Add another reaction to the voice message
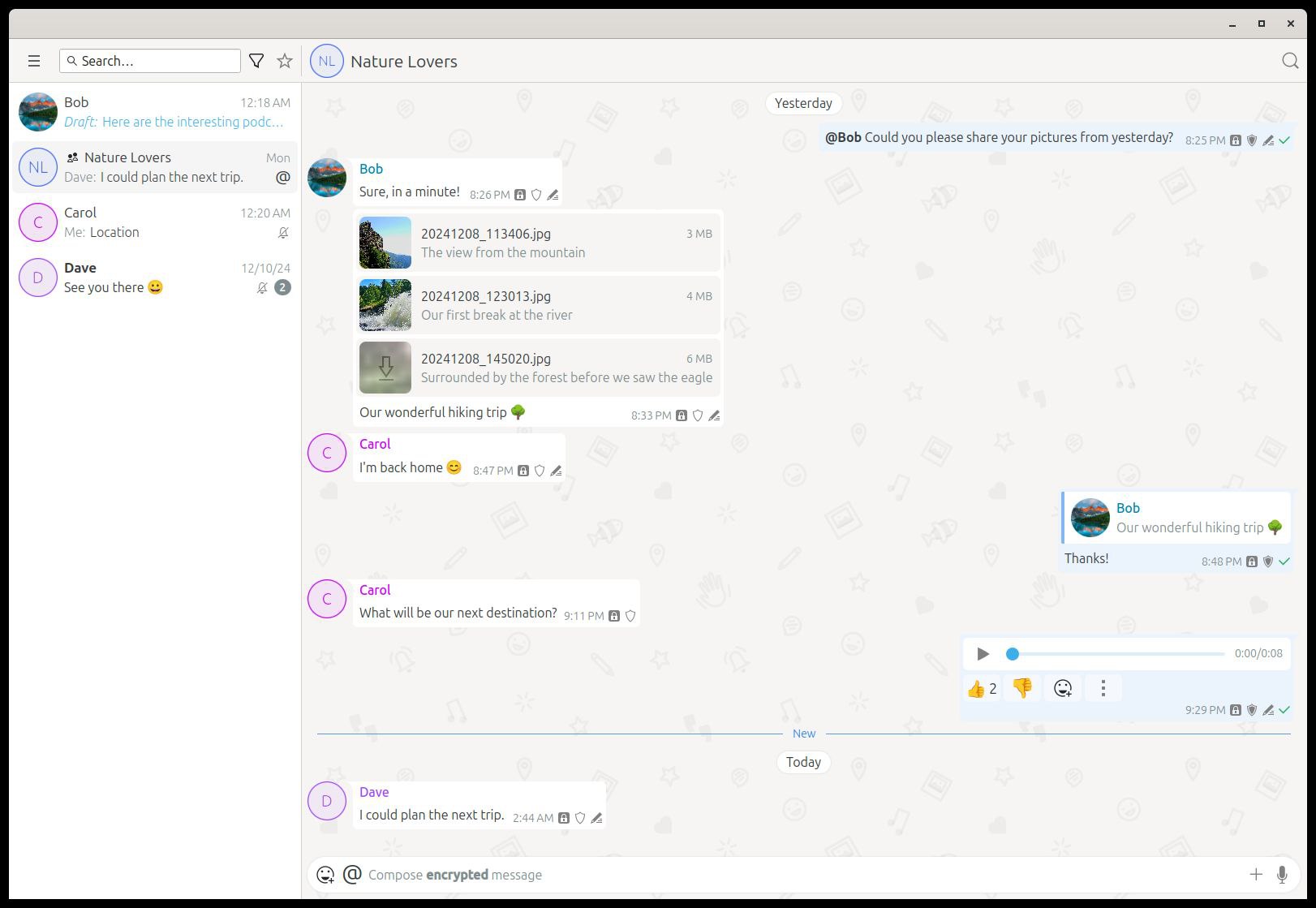1316x908 pixels. coord(1063,688)
